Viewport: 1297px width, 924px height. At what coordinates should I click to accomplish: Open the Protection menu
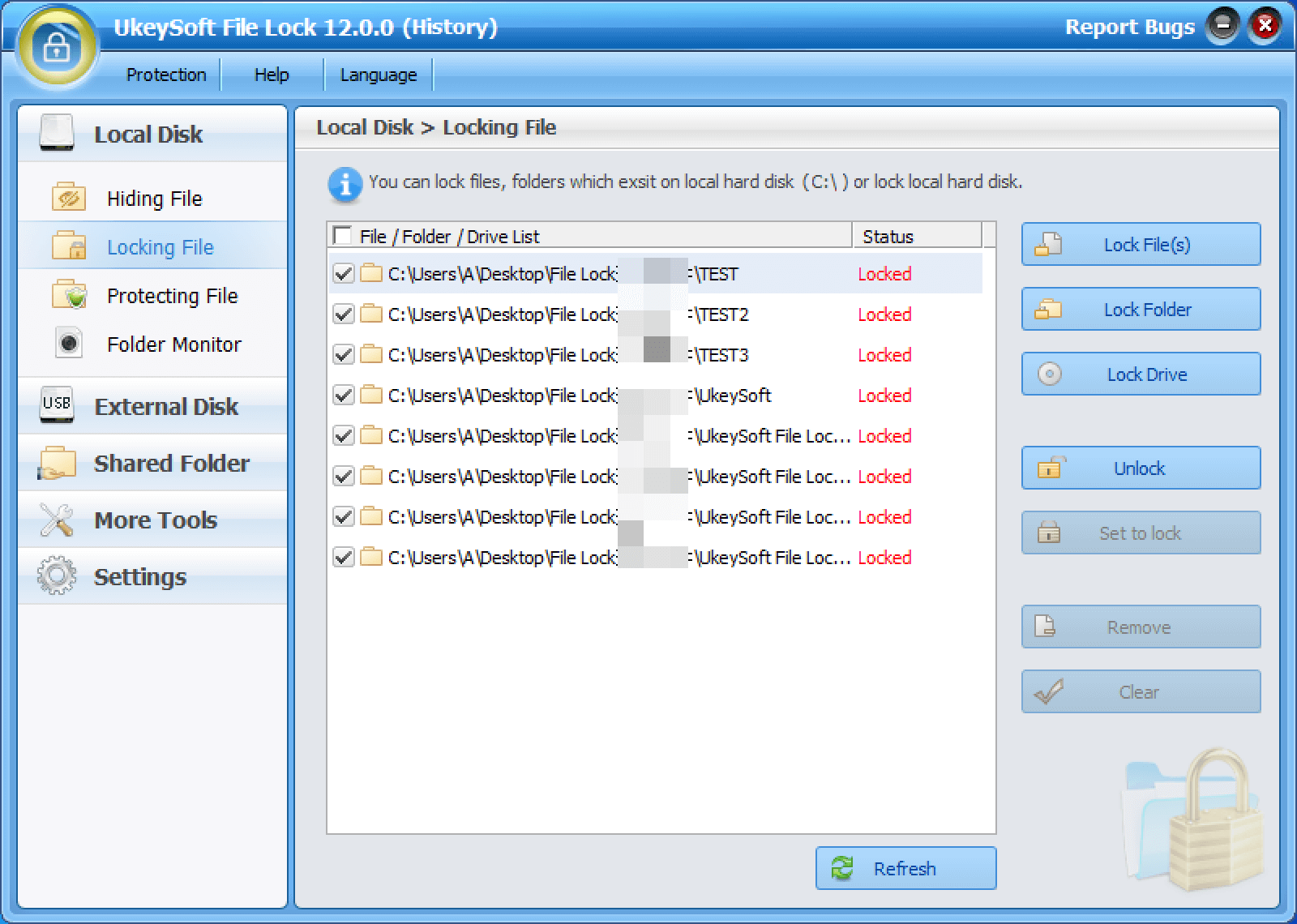click(x=166, y=75)
